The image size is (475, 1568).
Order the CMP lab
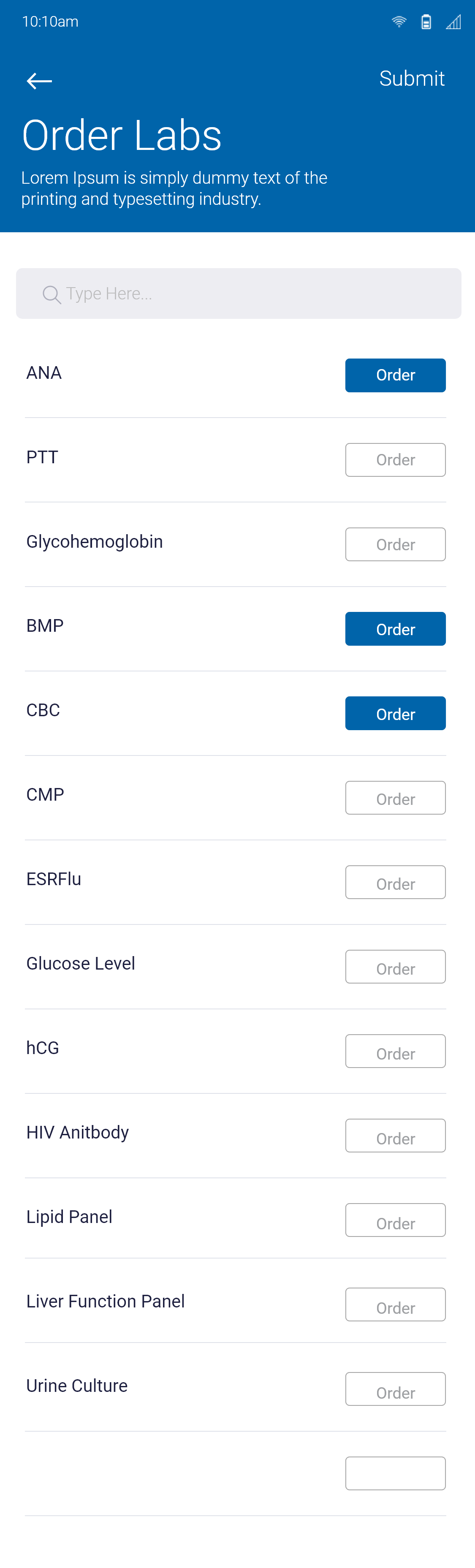395,798
